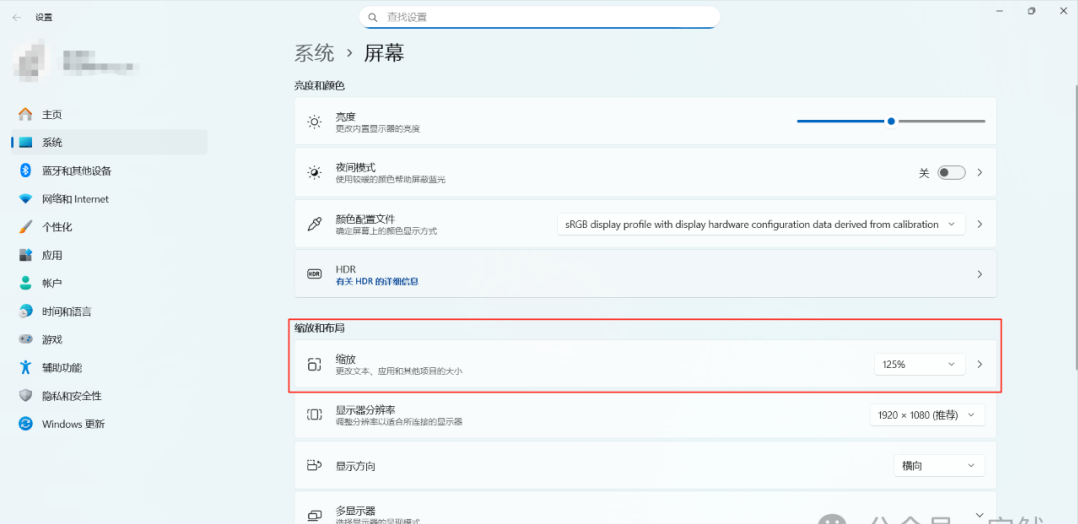
Task: Open the 有关 HDR 的详细信息 link
Action: (x=377, y=282)
